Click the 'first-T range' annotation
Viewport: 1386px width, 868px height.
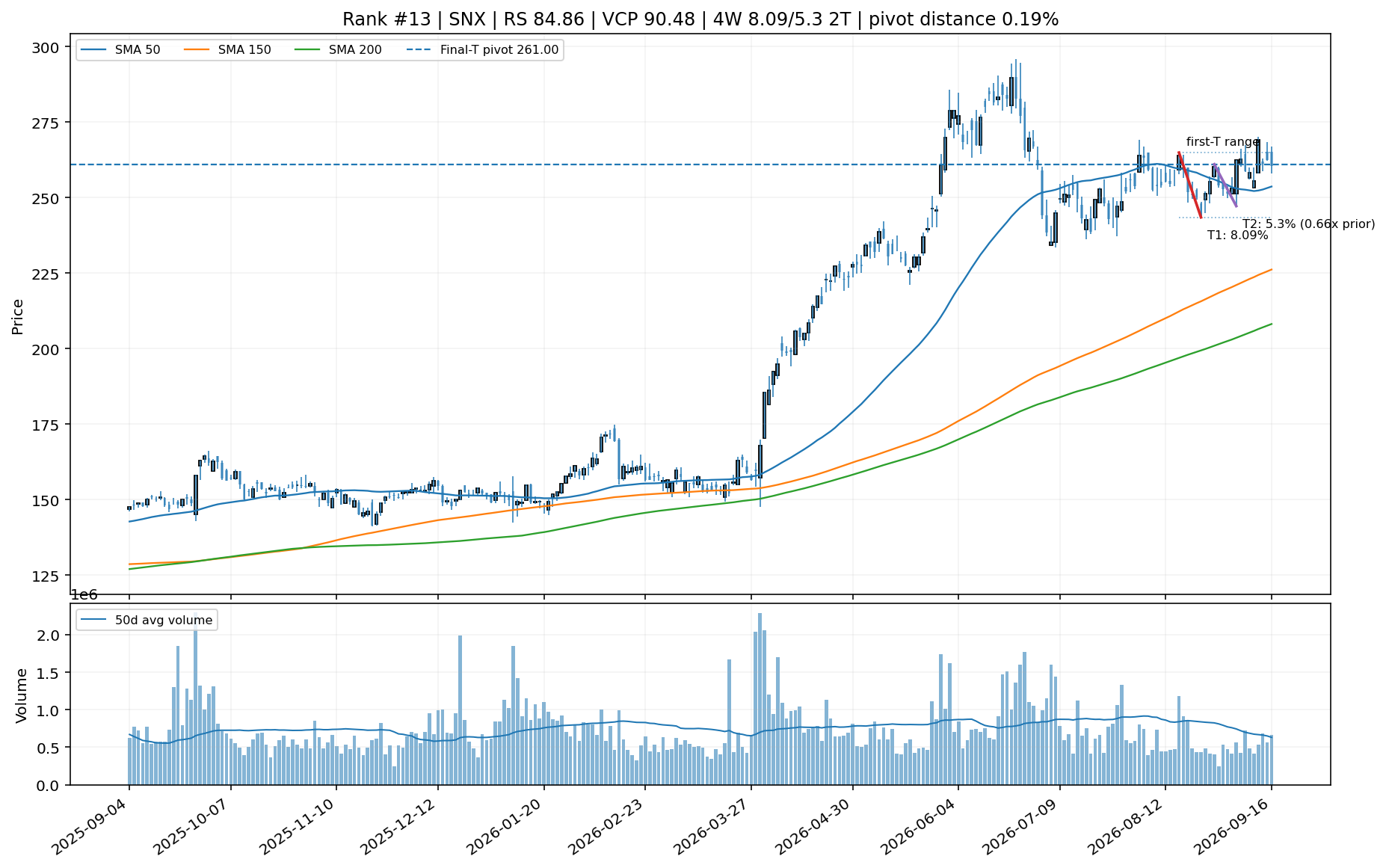[1223, 142]
